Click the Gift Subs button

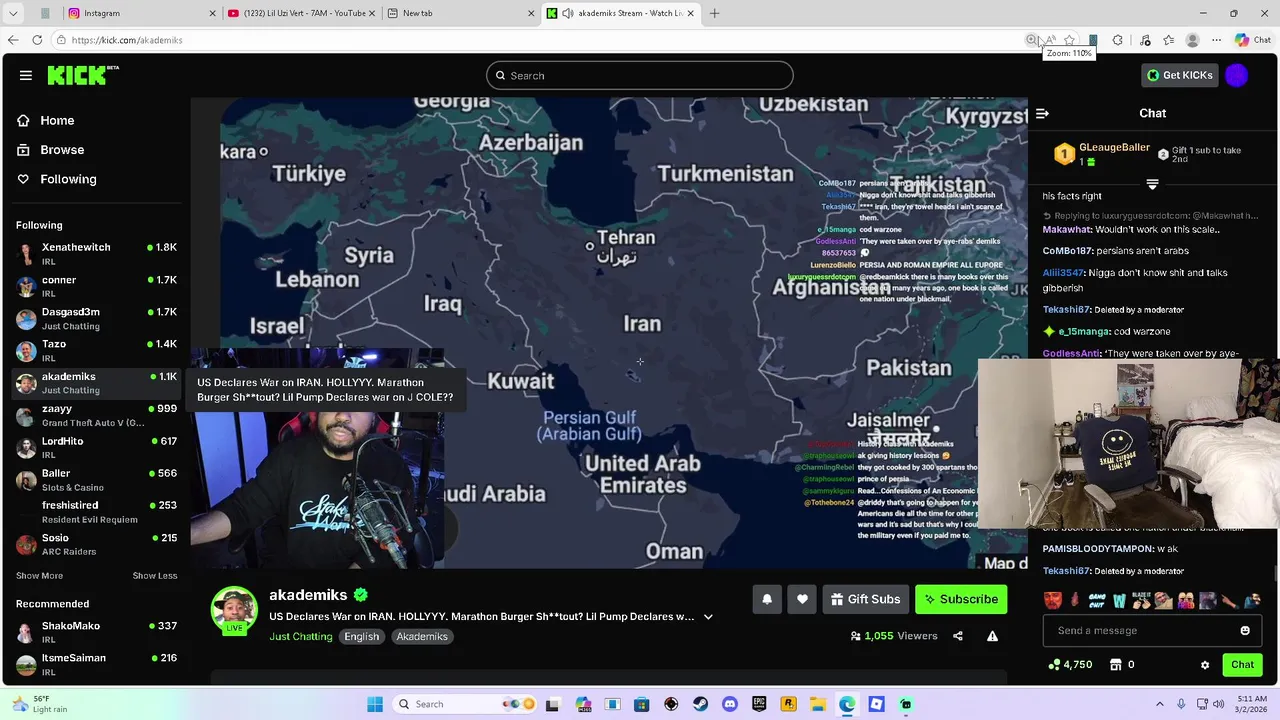pyautogui.click(x=865, y=599)
